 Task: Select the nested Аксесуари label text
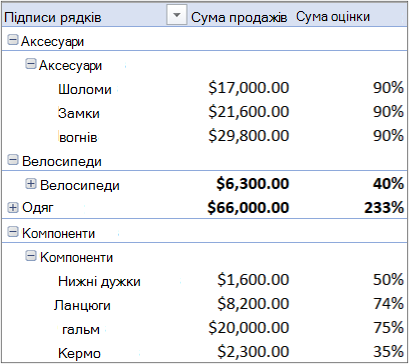point(70,66)
